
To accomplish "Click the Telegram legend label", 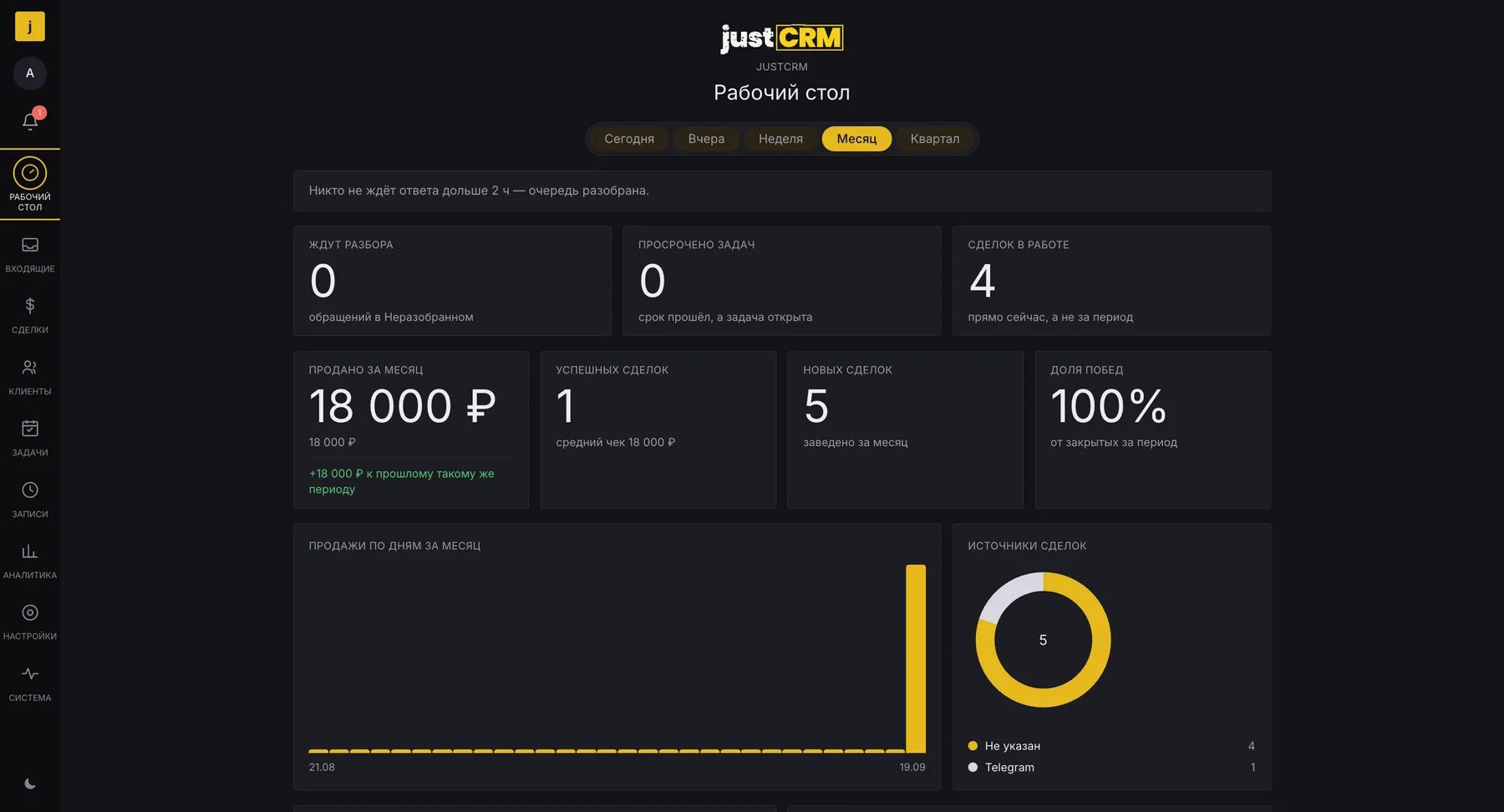I will click(x=1009, y=767).
